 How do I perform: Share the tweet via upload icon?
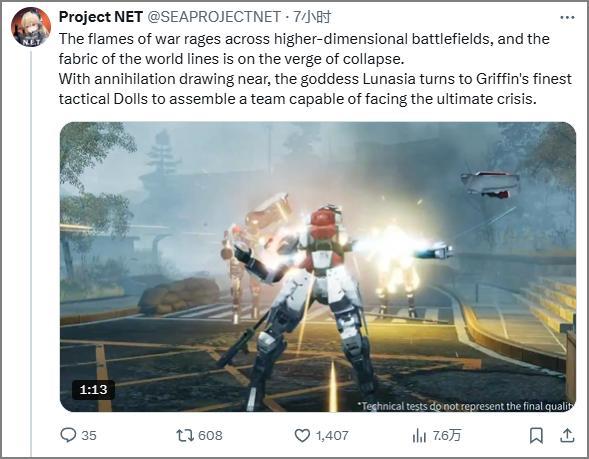(x=567, y=435)
